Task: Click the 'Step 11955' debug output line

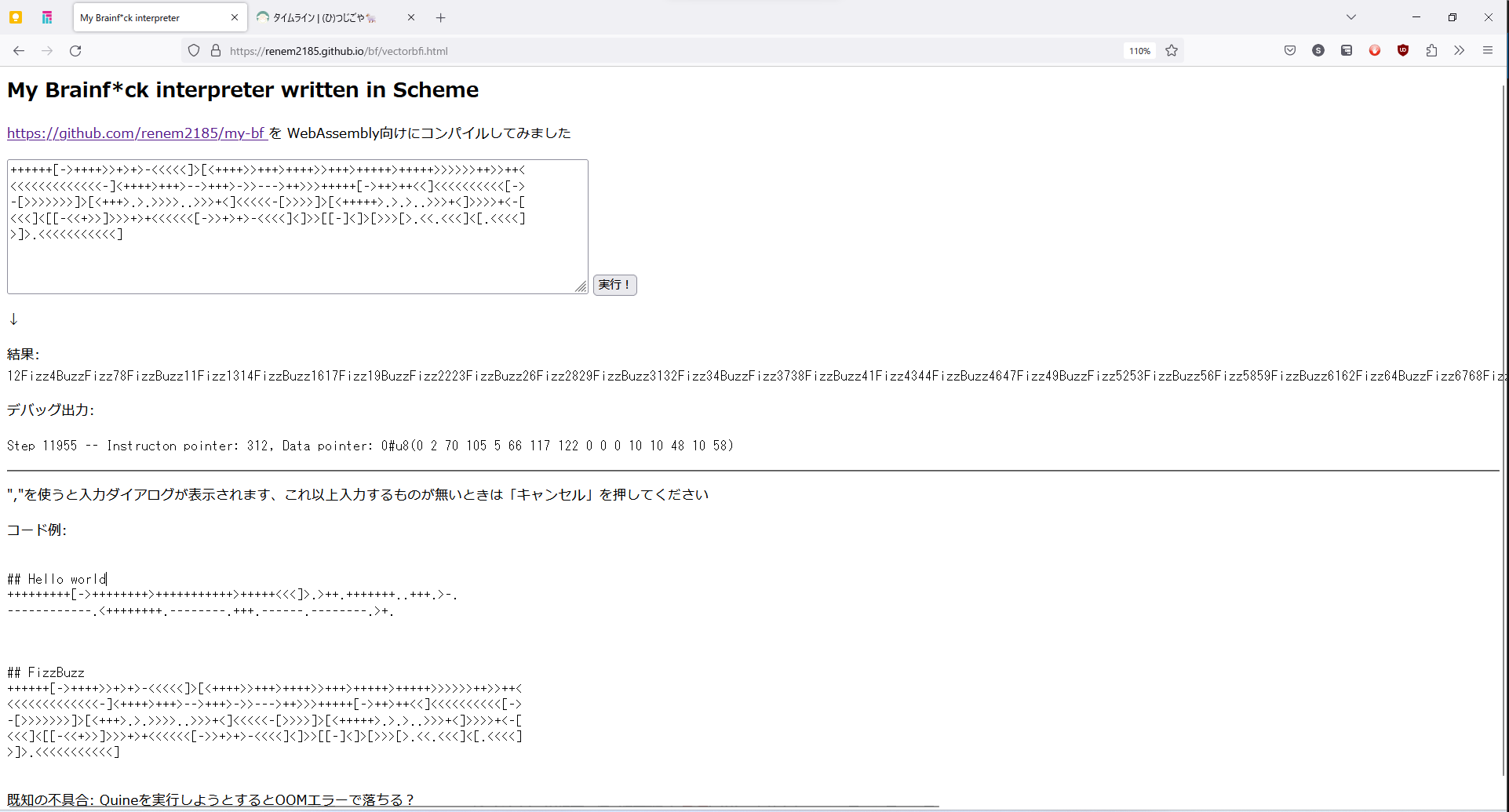Action: coord(370,446)
